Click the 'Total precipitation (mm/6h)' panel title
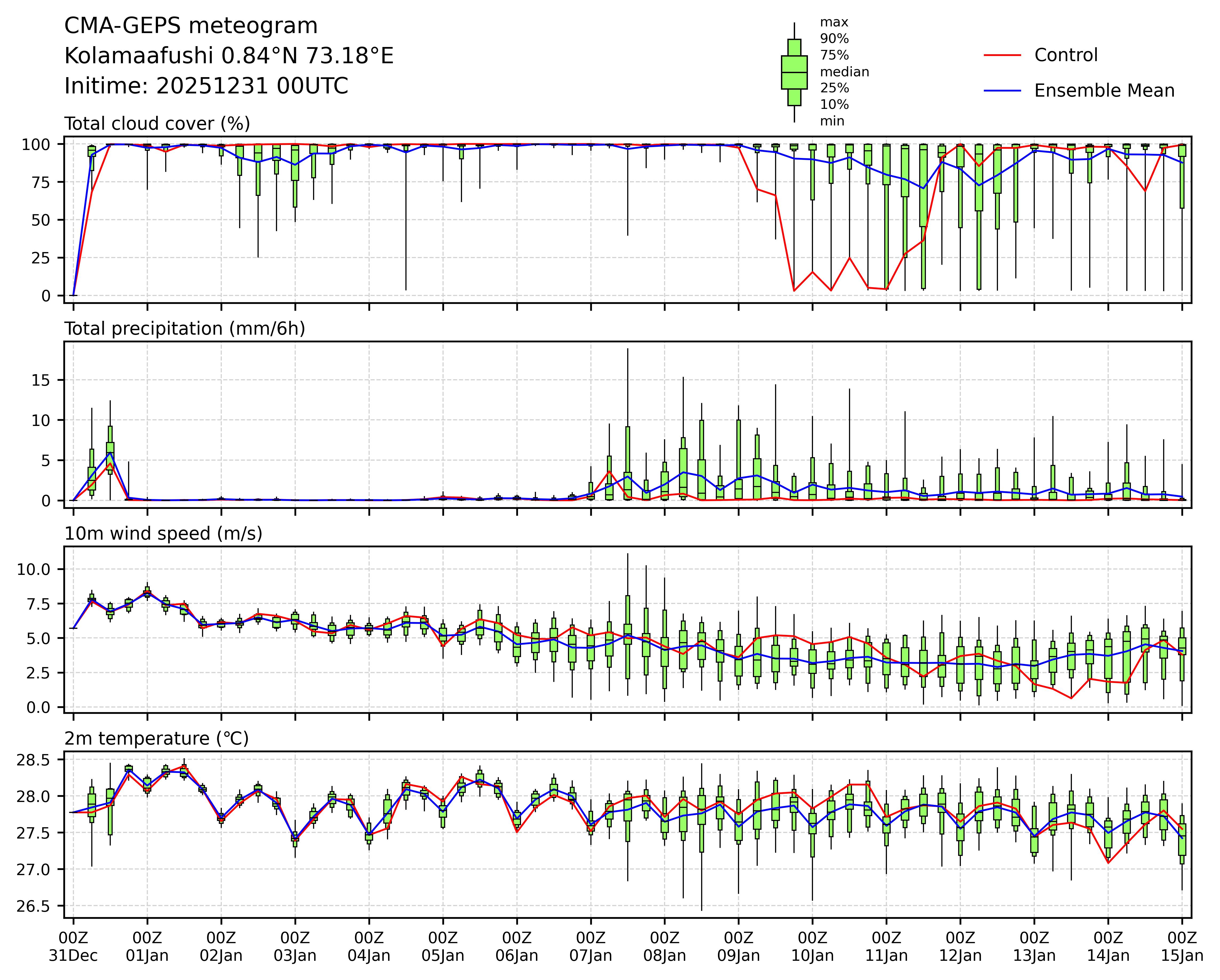The image size is (1220, 980). (x=184, y=329)
